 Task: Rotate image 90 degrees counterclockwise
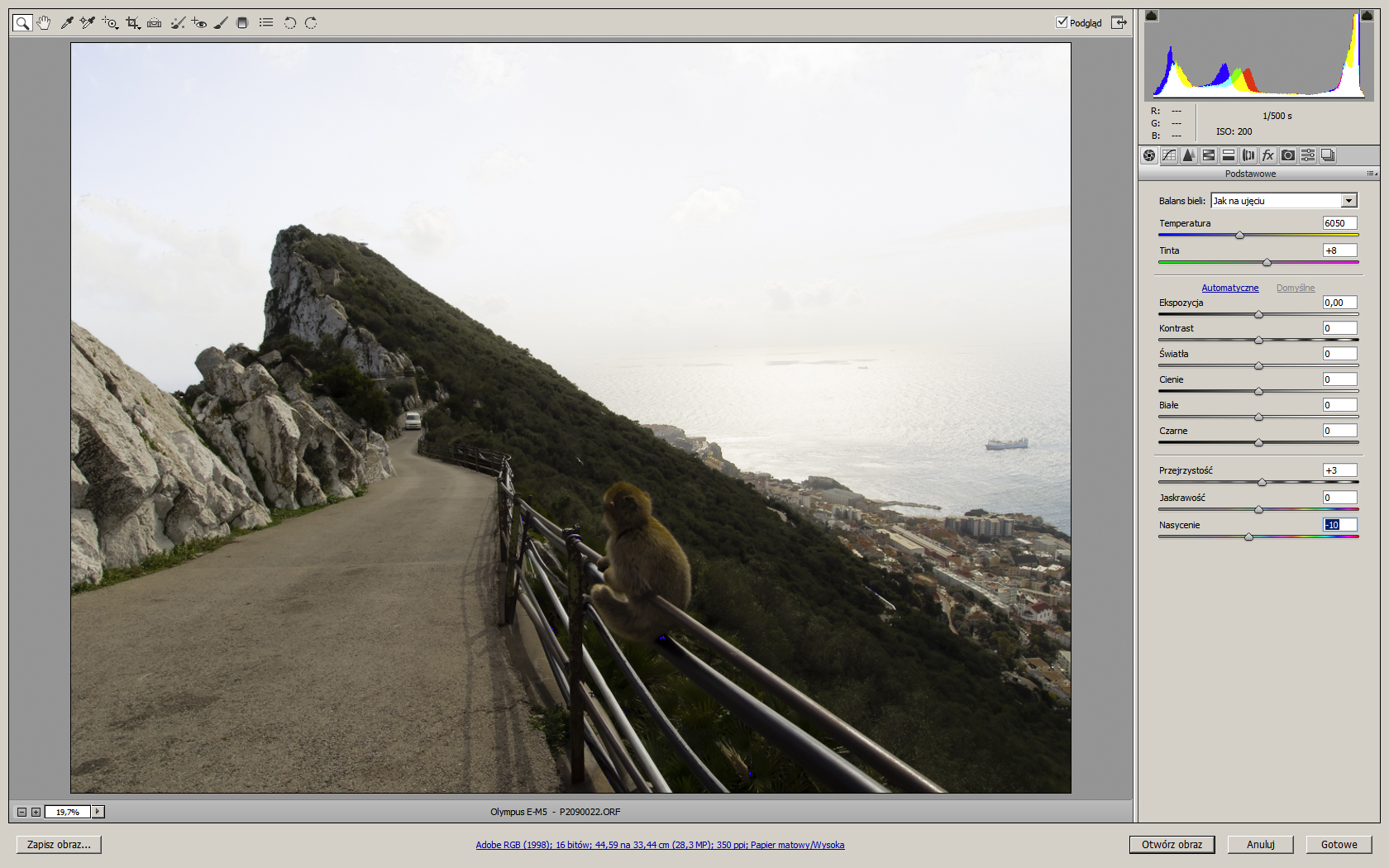tap(289, 23)
